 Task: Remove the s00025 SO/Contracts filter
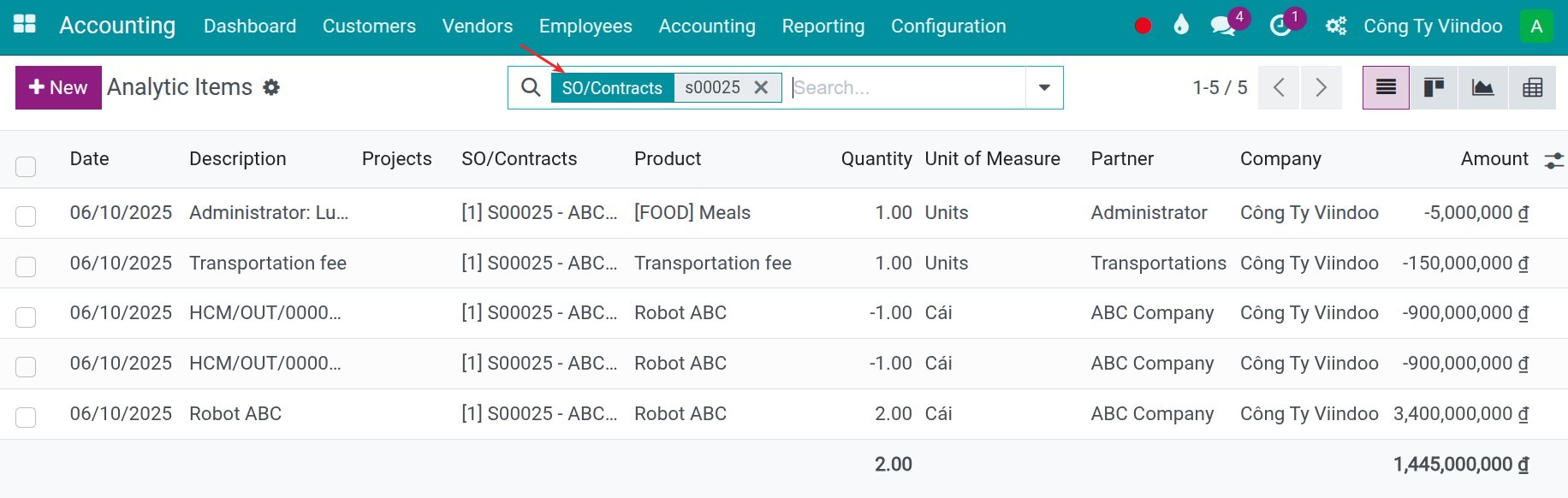pos(761,87)
